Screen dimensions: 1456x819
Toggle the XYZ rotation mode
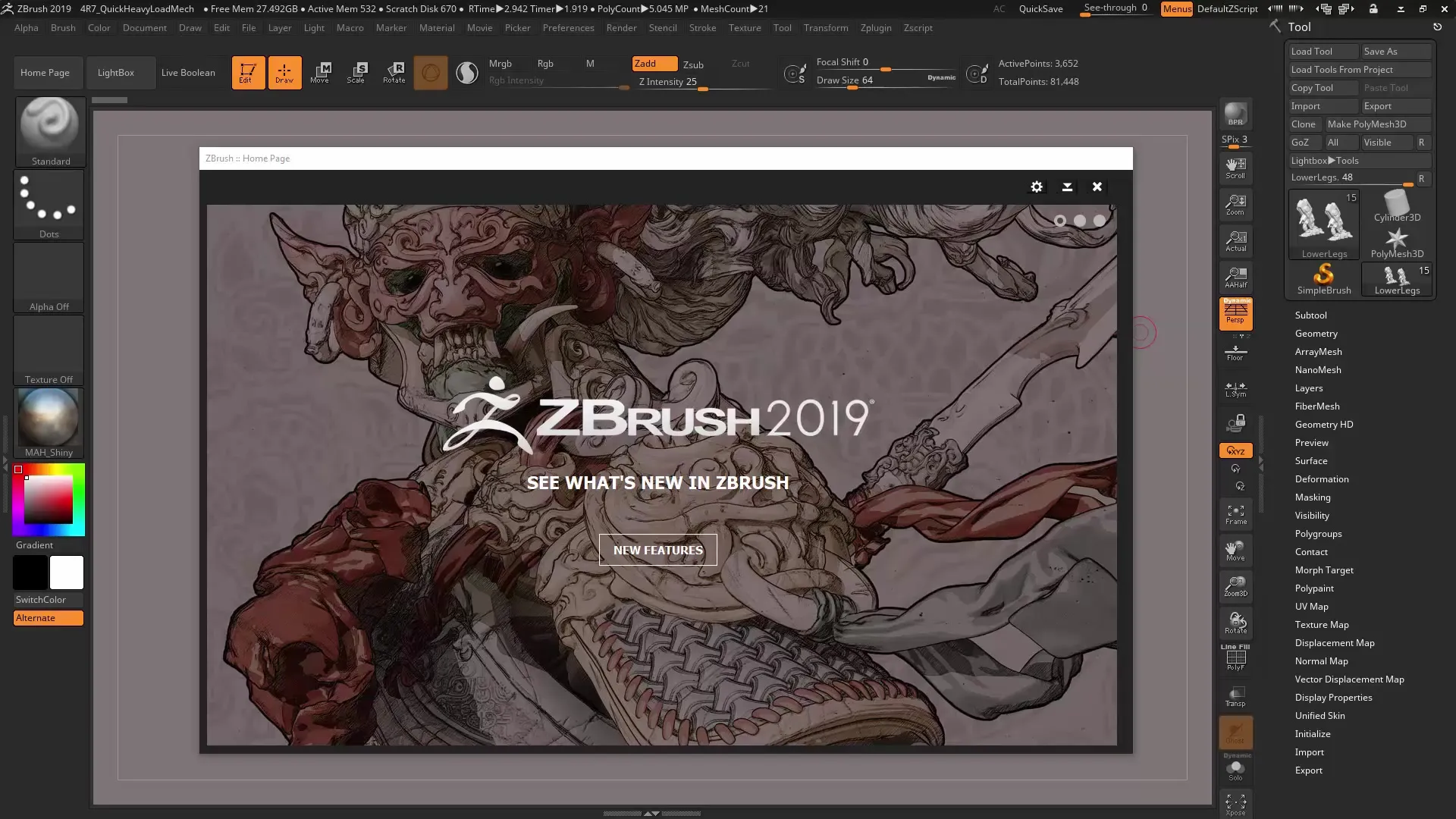(x=1235, y=450)
